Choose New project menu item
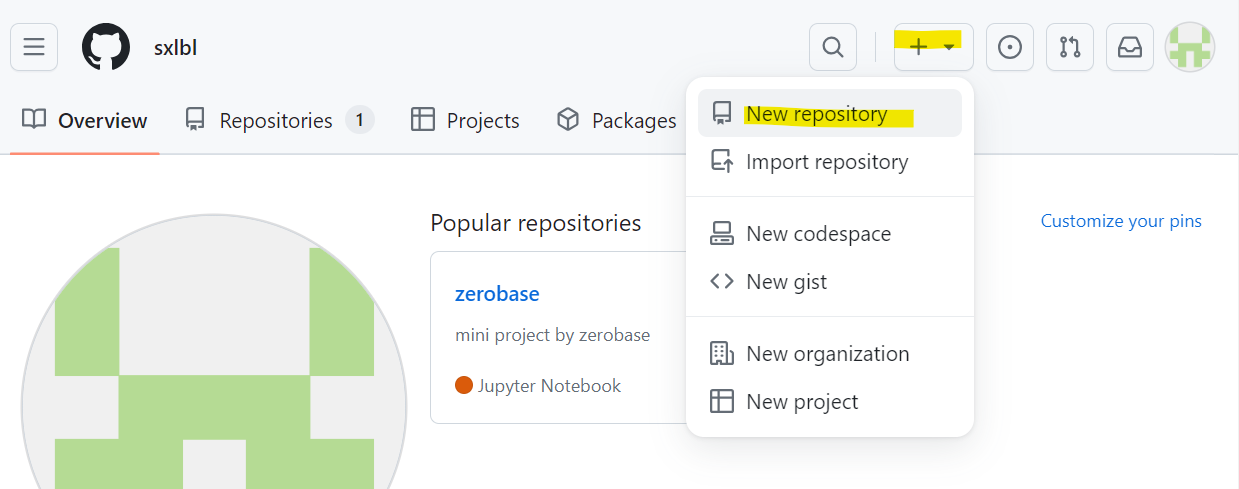 pyautogui.click(x=802, y=402)
